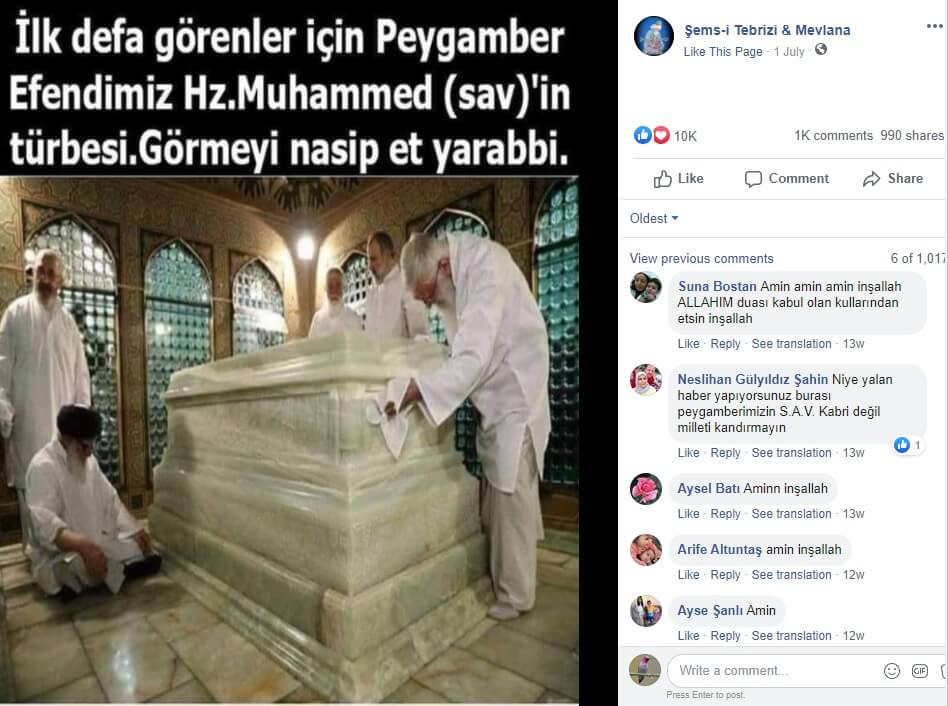This screenshot has width=948, height=706.
Task: Click like badge on Neslihan's comment
Action: [908, 445]
